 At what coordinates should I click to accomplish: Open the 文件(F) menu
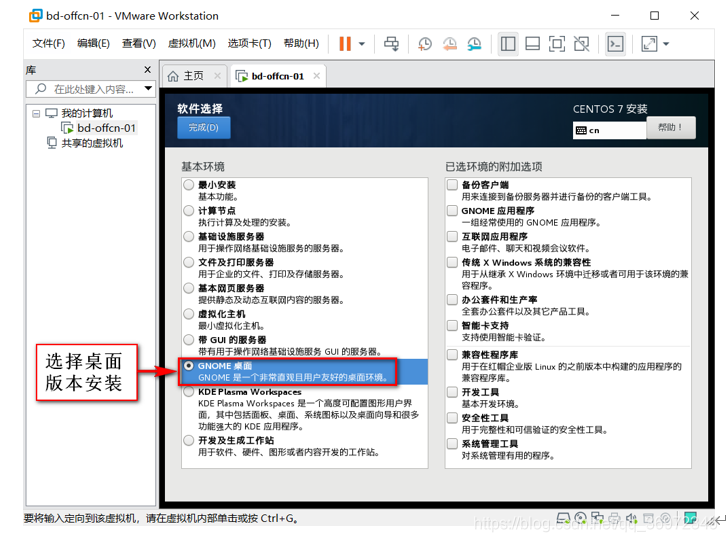[48, 44]
